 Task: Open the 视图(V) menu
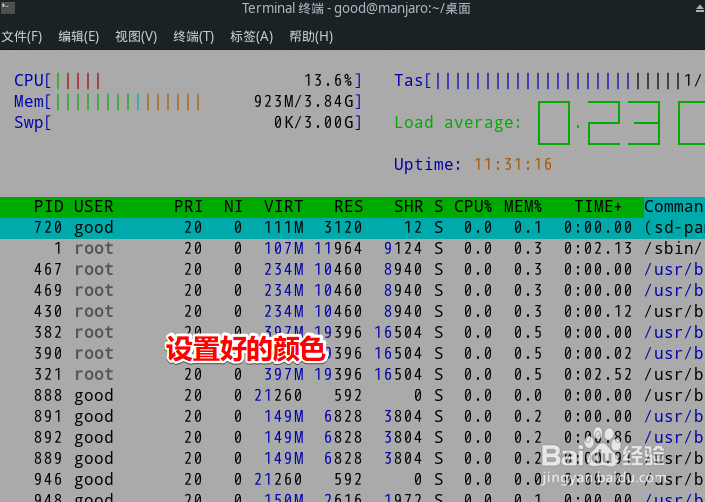tap(136, 36)
